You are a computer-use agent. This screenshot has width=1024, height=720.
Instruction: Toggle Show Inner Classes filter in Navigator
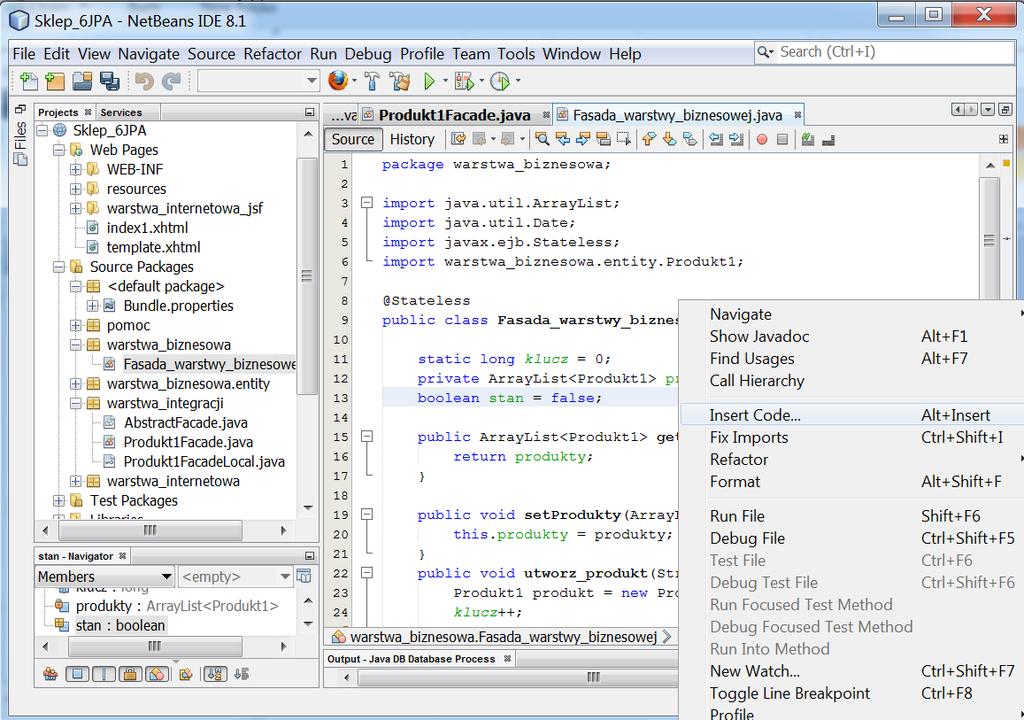point(157,674)
